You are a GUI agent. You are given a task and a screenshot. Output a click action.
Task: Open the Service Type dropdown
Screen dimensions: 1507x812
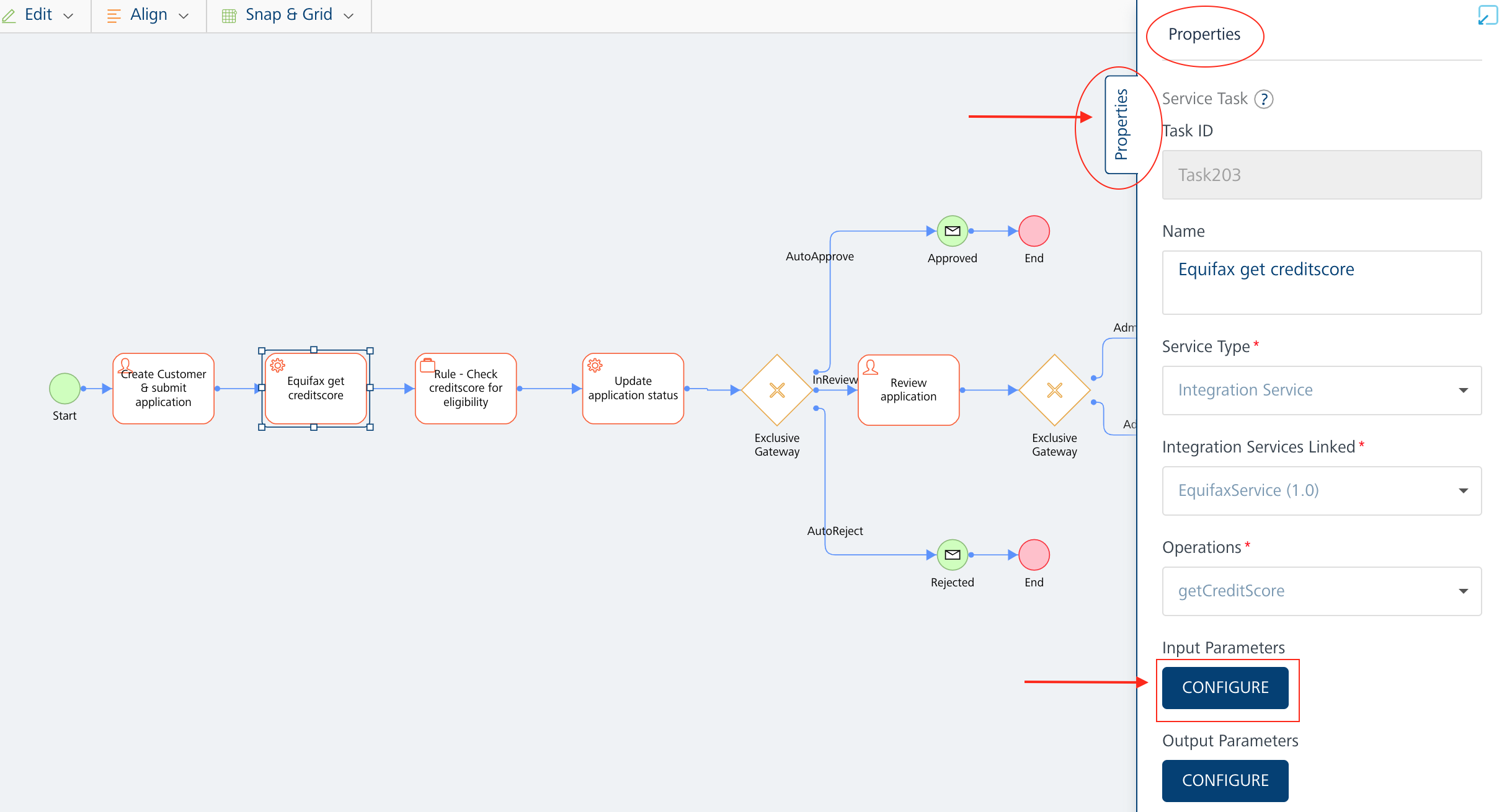[1463, 390]
